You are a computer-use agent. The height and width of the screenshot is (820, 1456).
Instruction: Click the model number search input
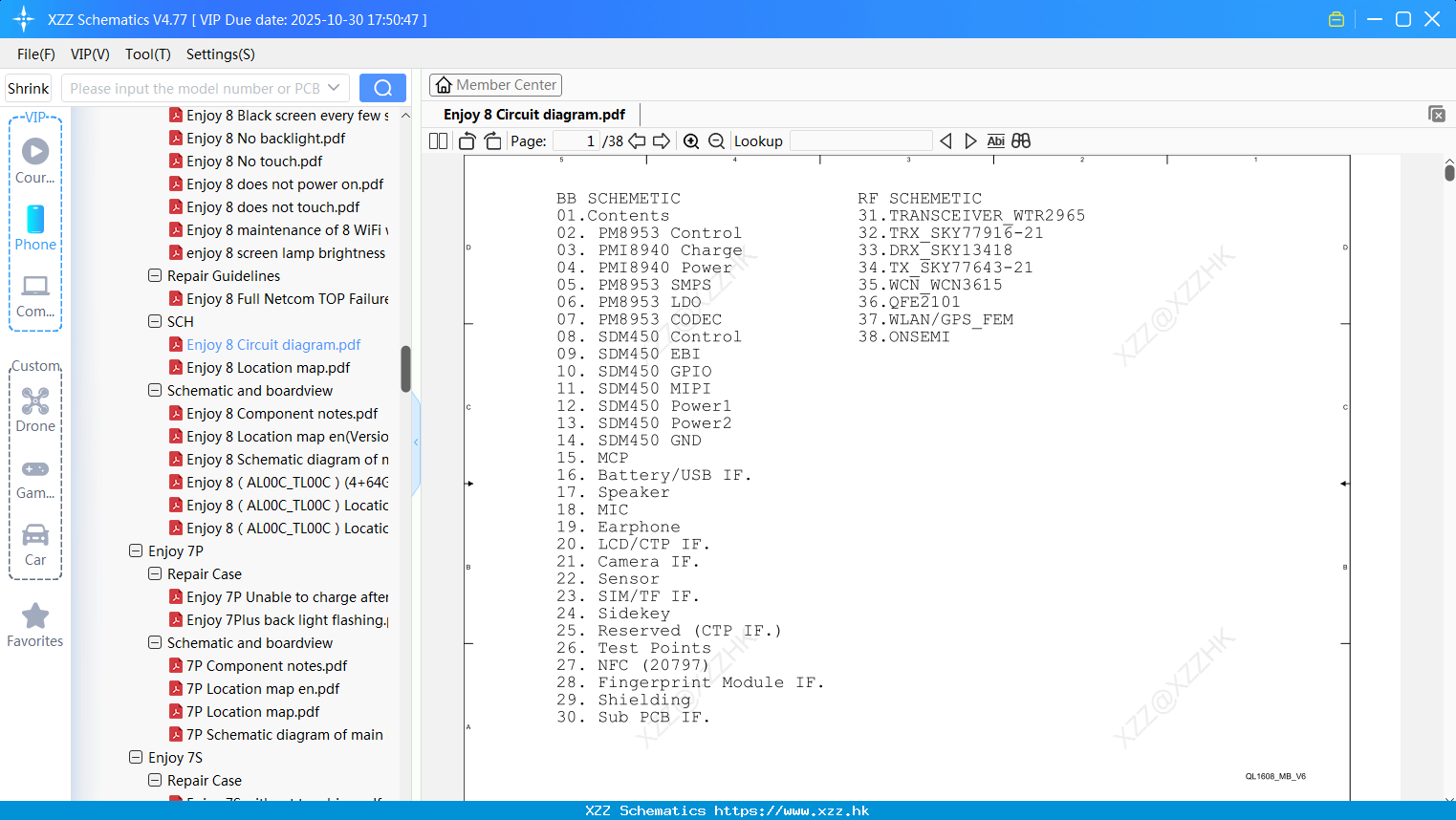(x=194, y=88)
